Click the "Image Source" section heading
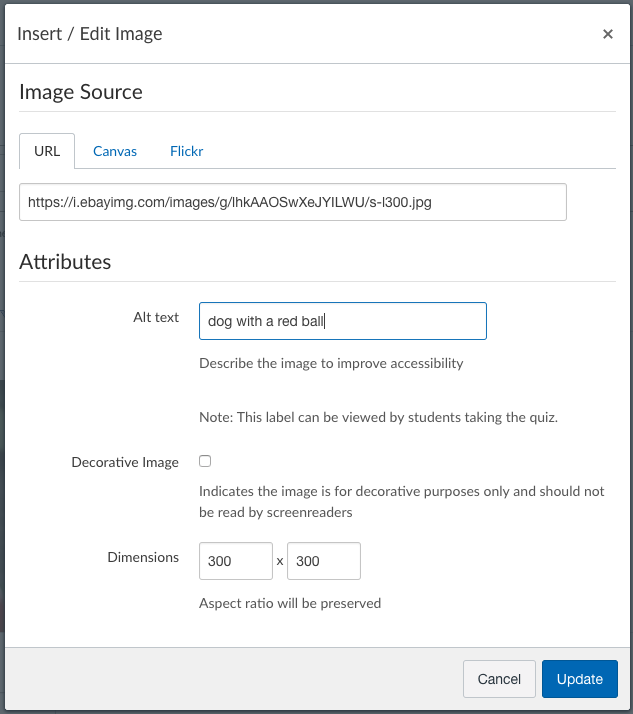Image resolution: width=633 pixels, height=714 pixels. [x=81, y=92]
